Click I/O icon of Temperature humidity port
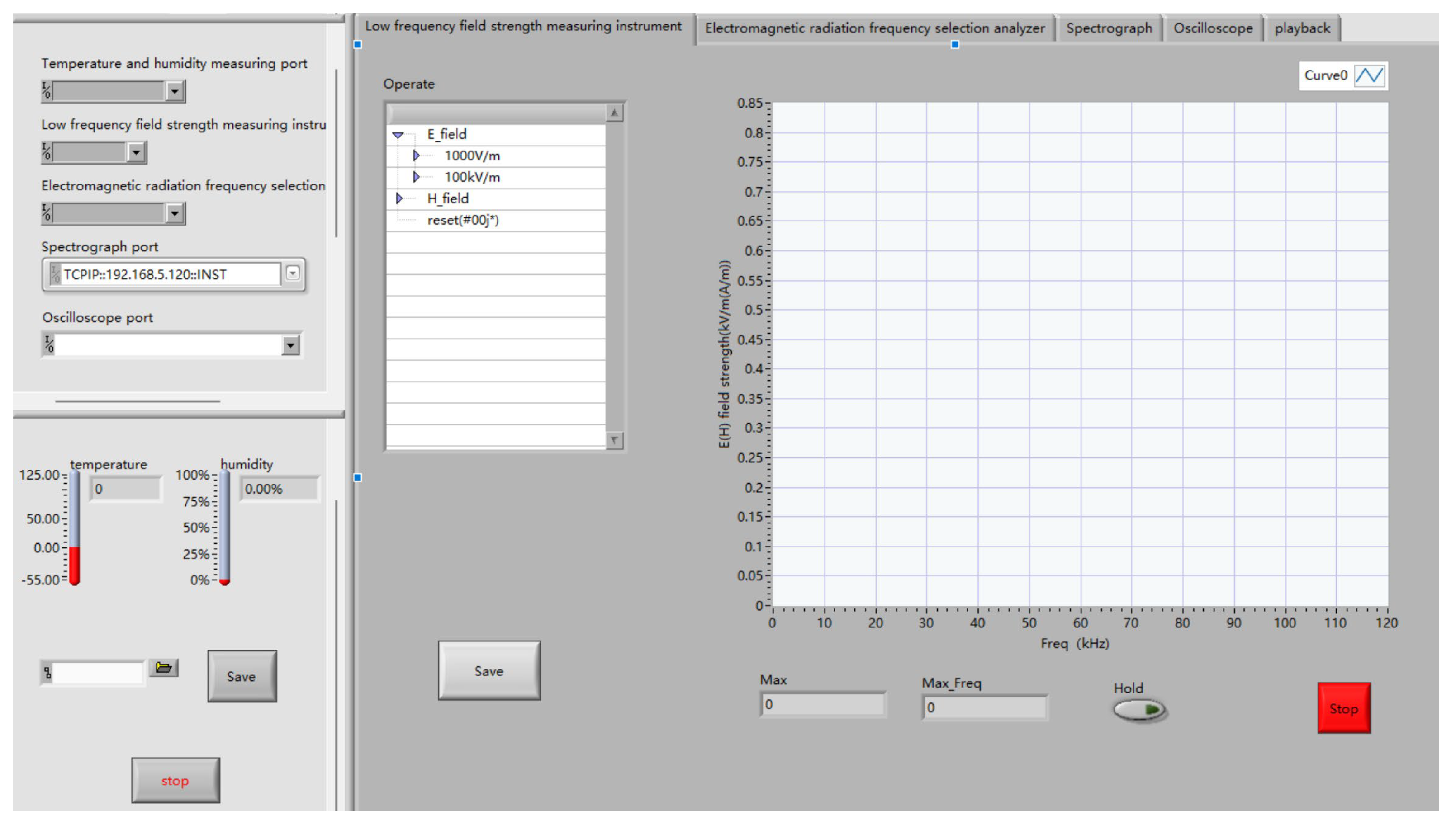Screen dimensions: 1456x820 point(47,90)
